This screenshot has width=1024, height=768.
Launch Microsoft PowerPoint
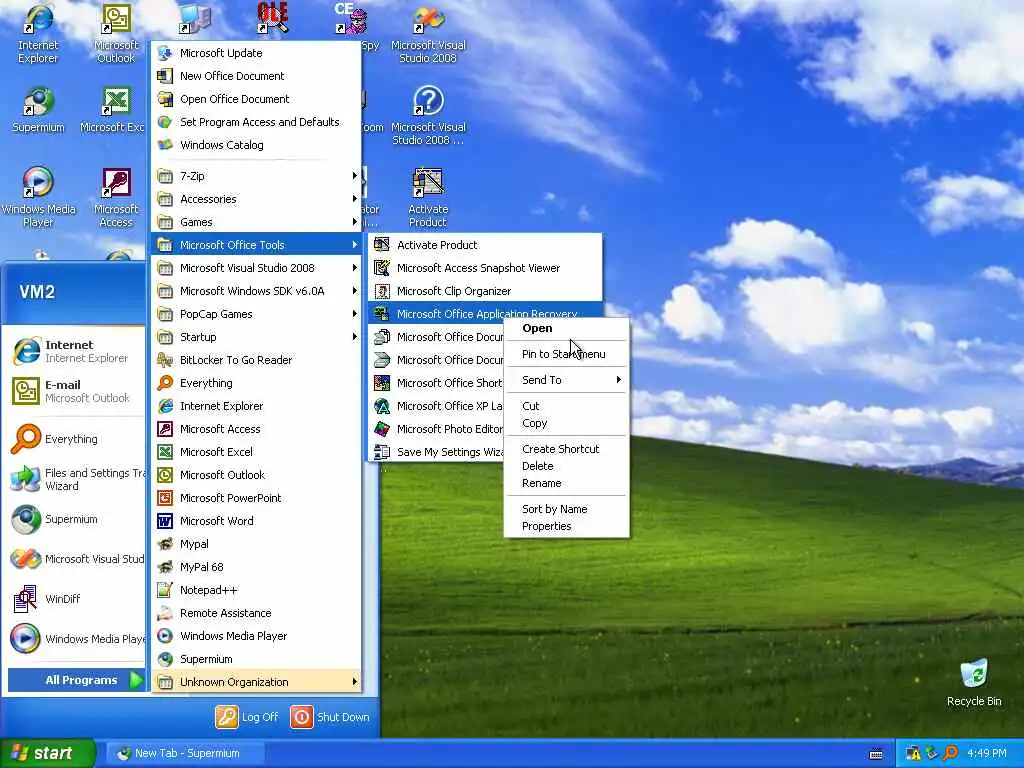tap(256, 498)
